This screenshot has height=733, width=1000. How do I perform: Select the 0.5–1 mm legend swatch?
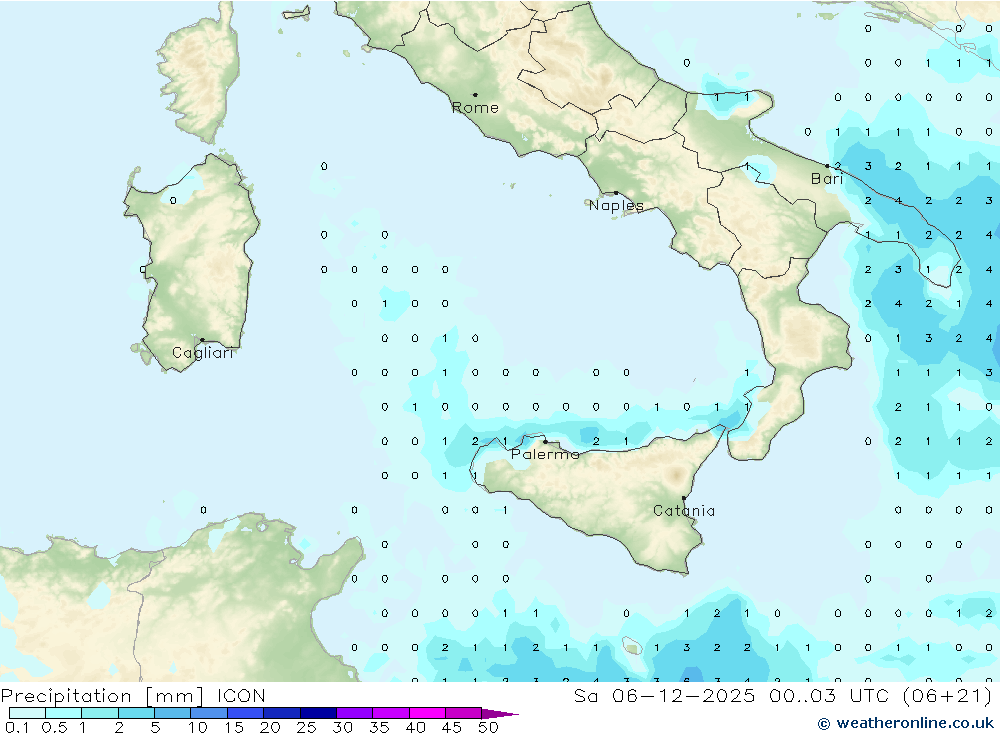pos(64,713)
